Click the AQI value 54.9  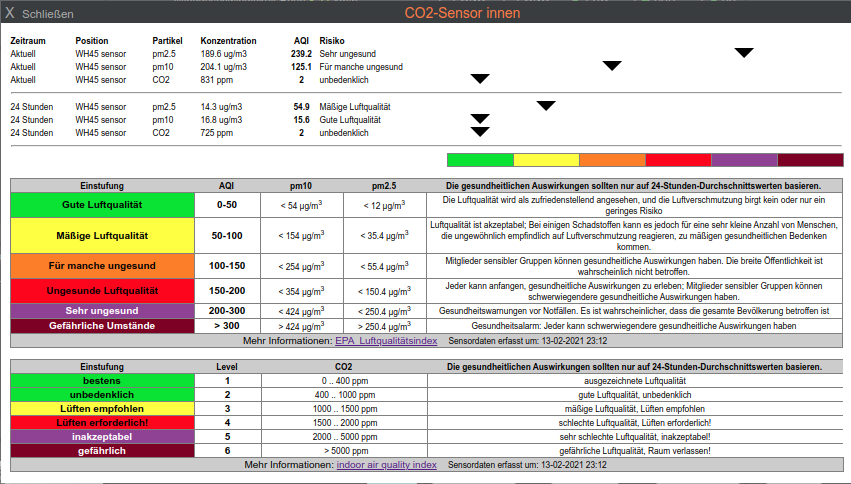pyautogui.click(x=301, y=107)
